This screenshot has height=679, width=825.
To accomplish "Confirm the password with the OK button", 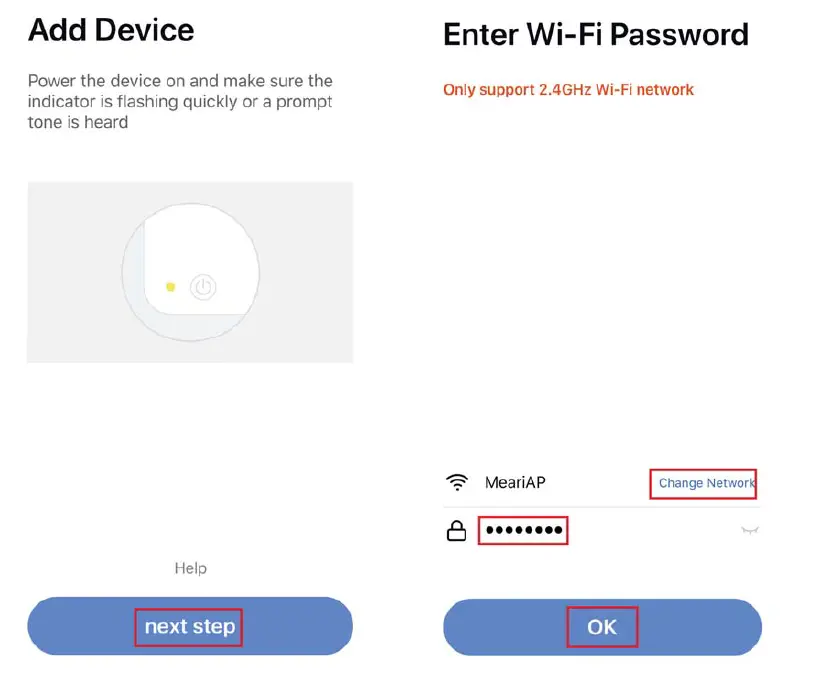I will [602, 627].
